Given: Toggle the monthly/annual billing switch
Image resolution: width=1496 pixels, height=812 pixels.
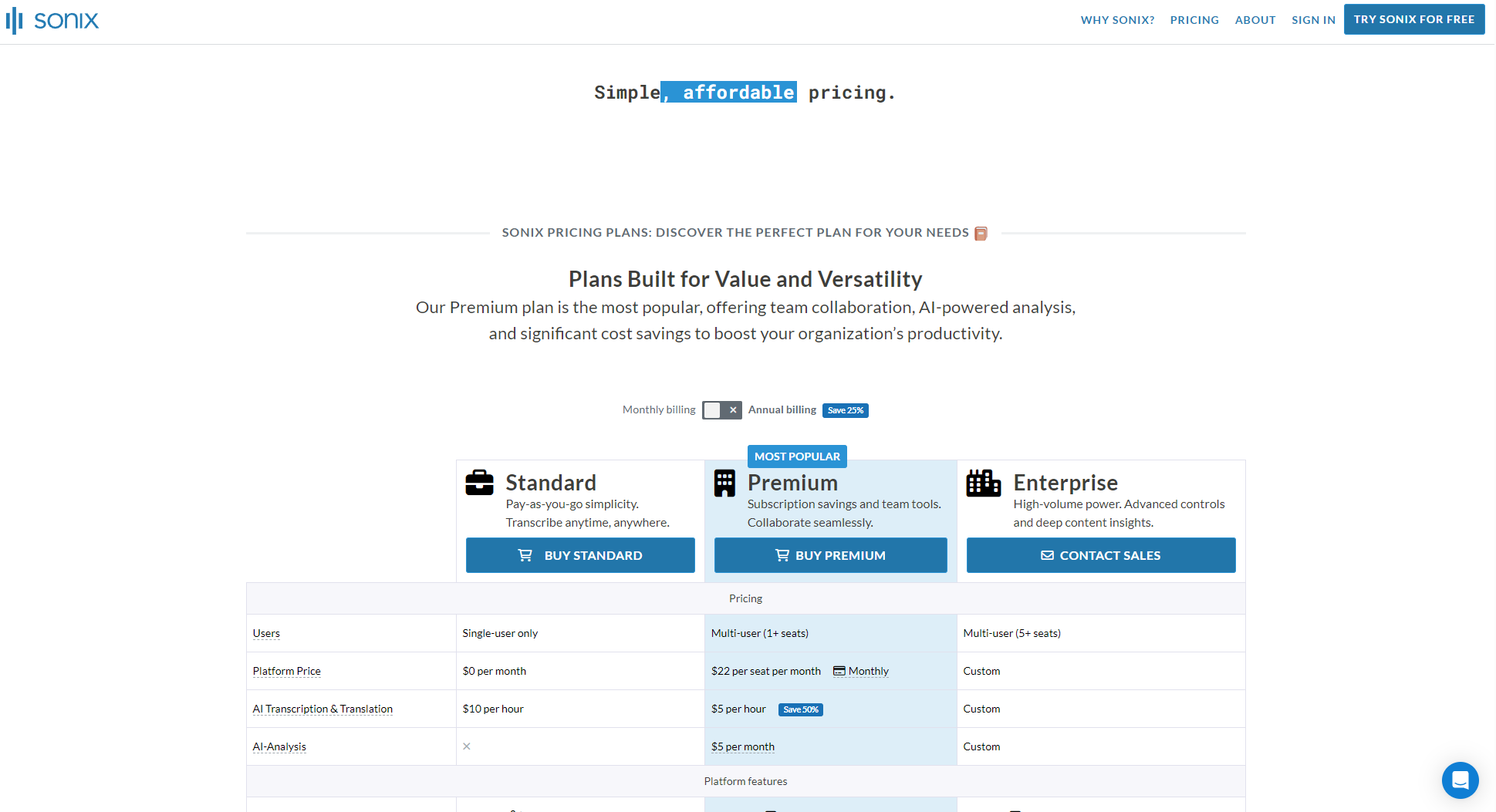Looking at the screenshot, I should 721,410.
